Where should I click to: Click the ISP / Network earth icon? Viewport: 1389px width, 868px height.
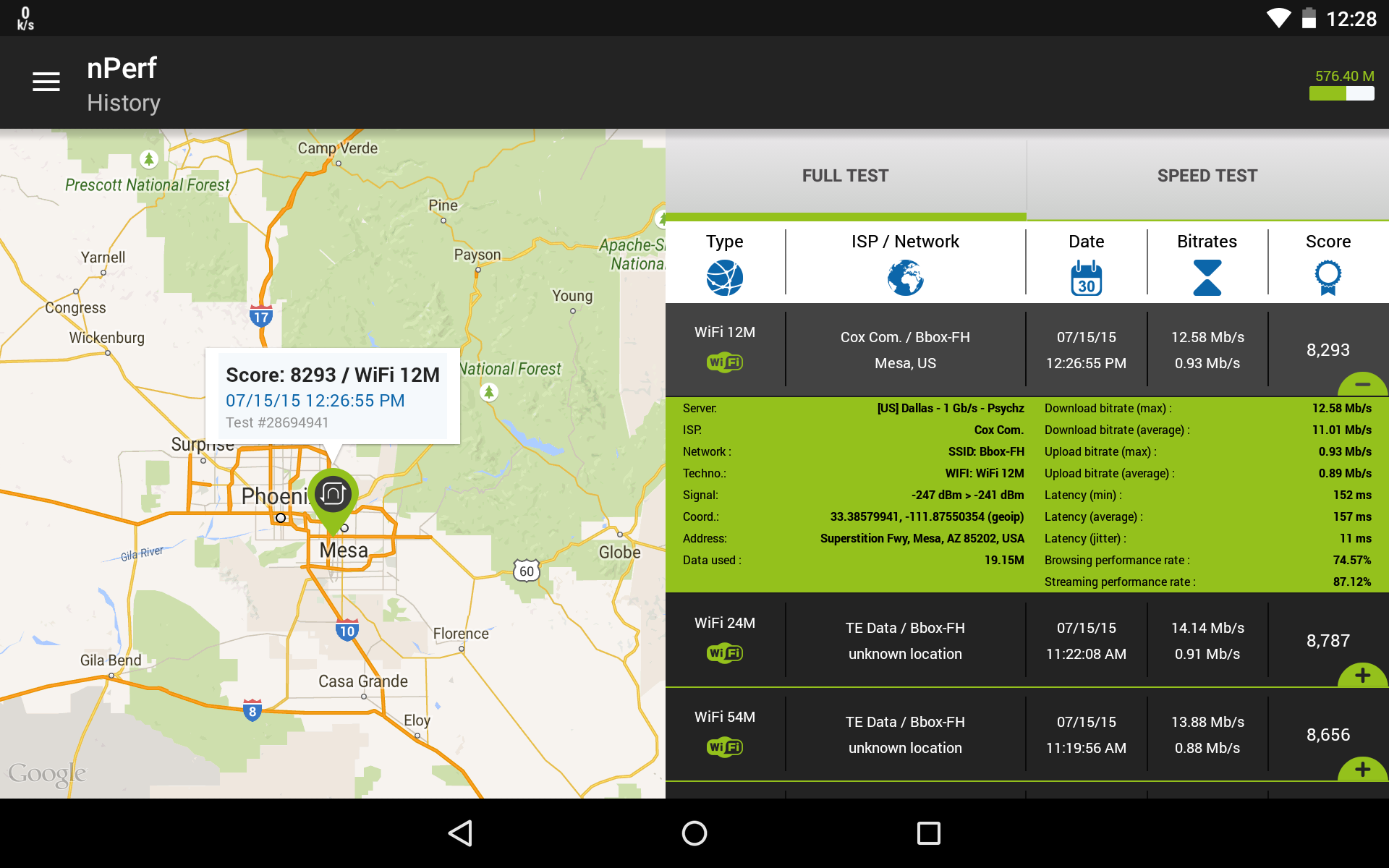905,278
